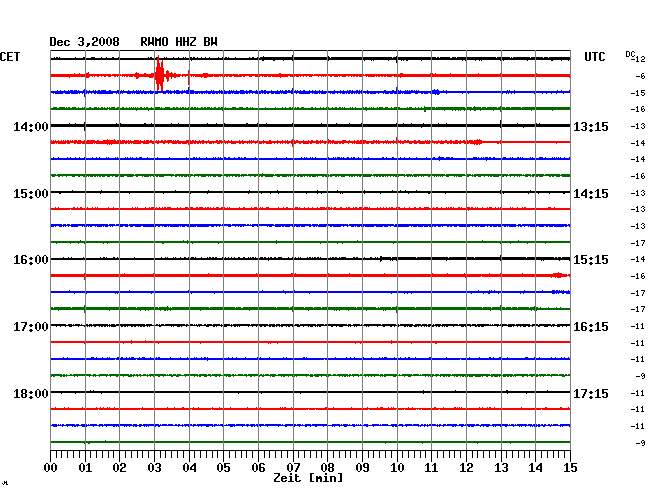The width and height of the screenshot is (650, 494).
Task: Click the "DC" column header
Action: [630, 54]
